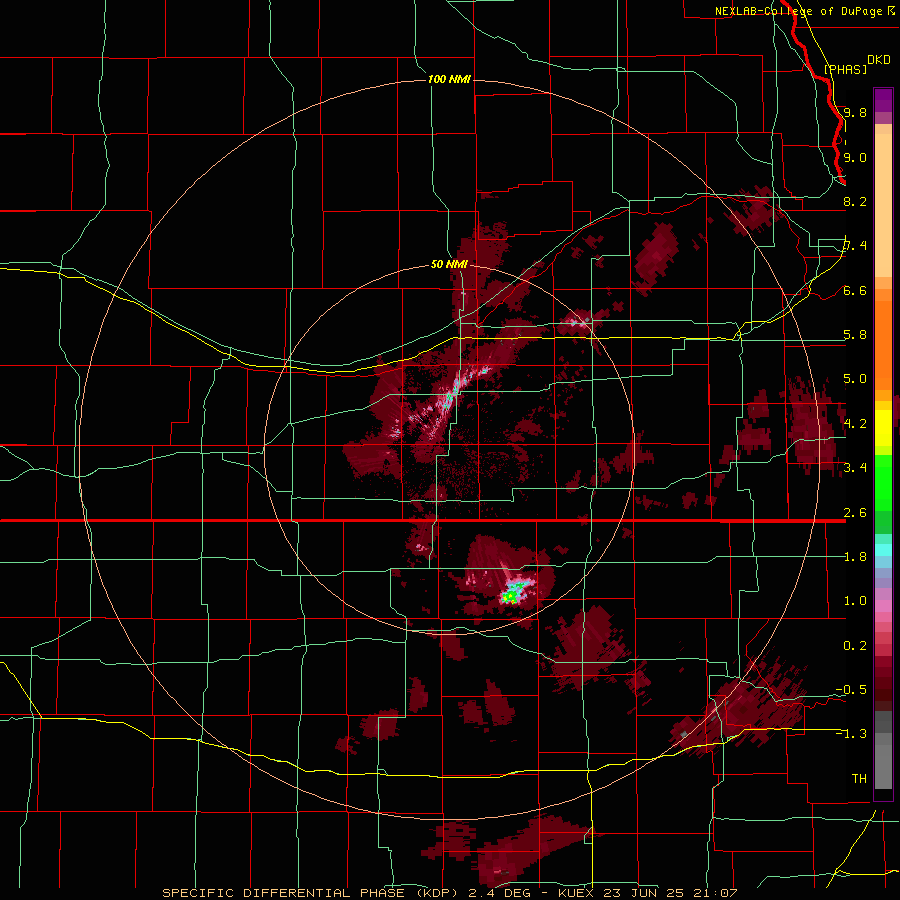Pick the purple band atop the color scale
The image size is (900, 900).
coord(883,100)
